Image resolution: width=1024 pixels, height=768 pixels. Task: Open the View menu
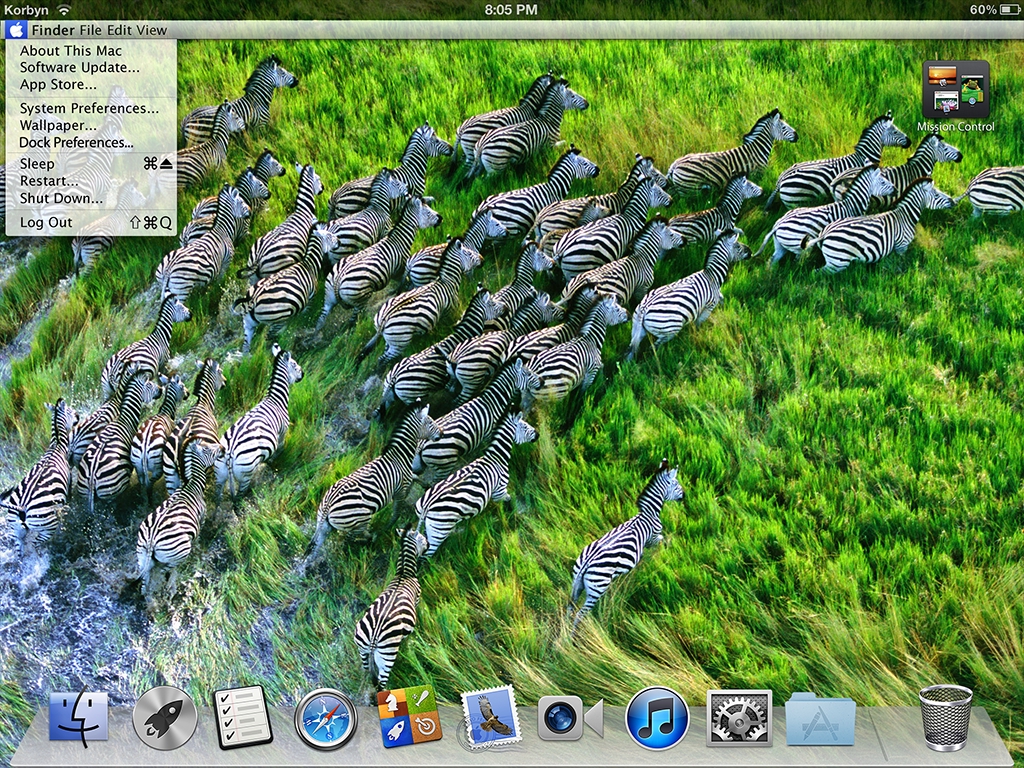(x=151, y=30)
